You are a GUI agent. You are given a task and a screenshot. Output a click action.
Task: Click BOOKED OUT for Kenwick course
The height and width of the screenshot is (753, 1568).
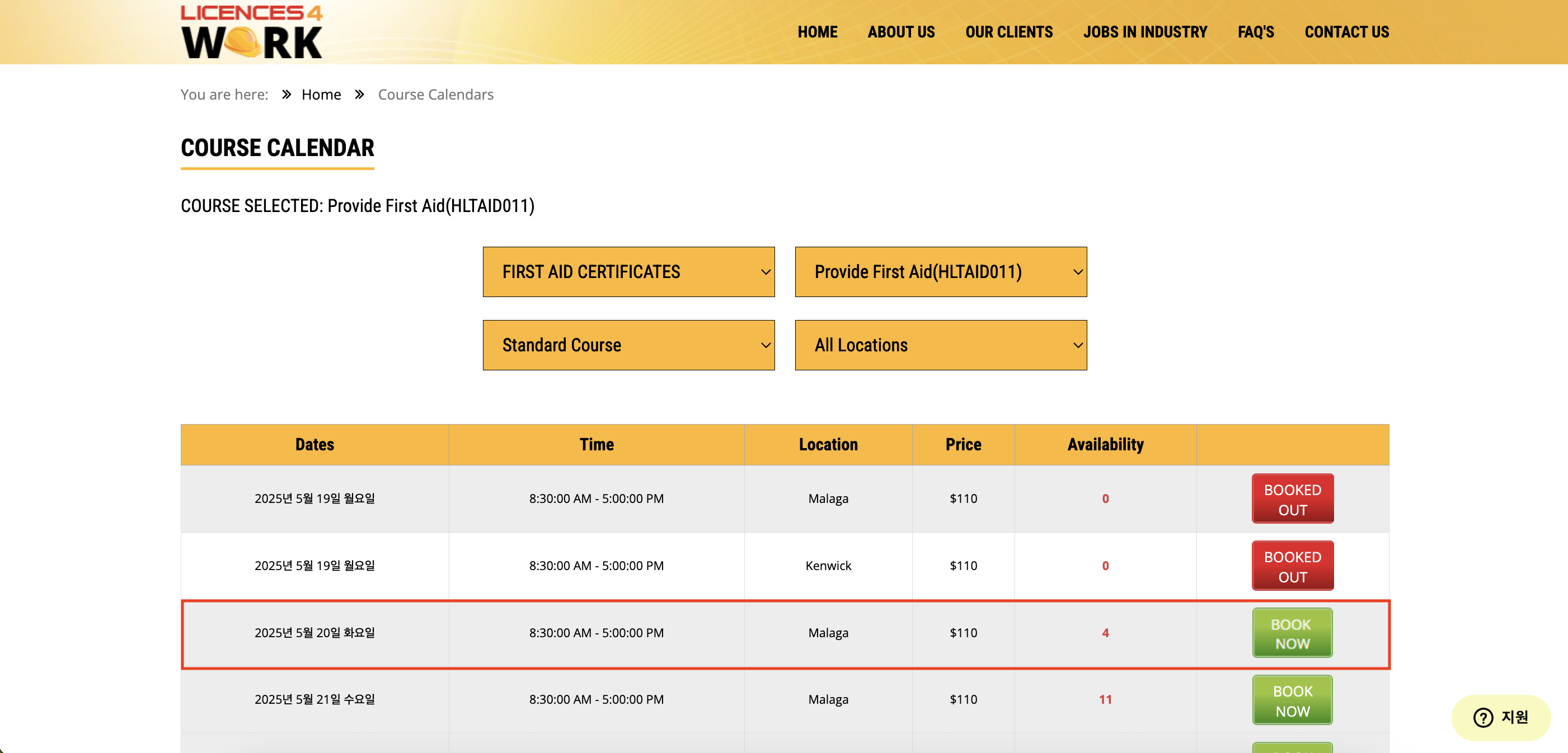tap(1292, 566)
